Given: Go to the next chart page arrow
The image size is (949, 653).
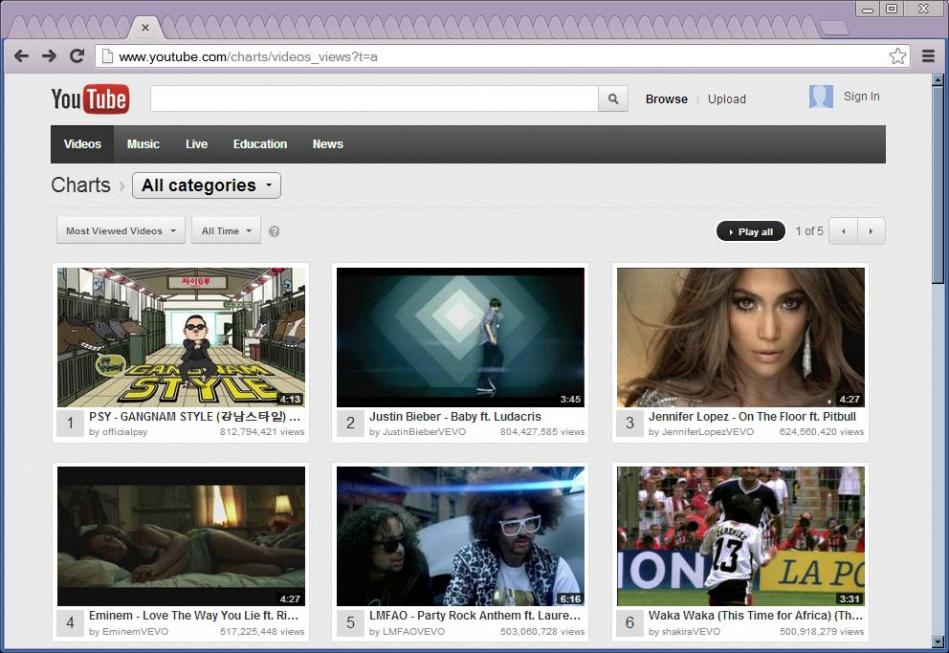Looking at the screenshot, I should pyautogui.click(x=871, y=231).
